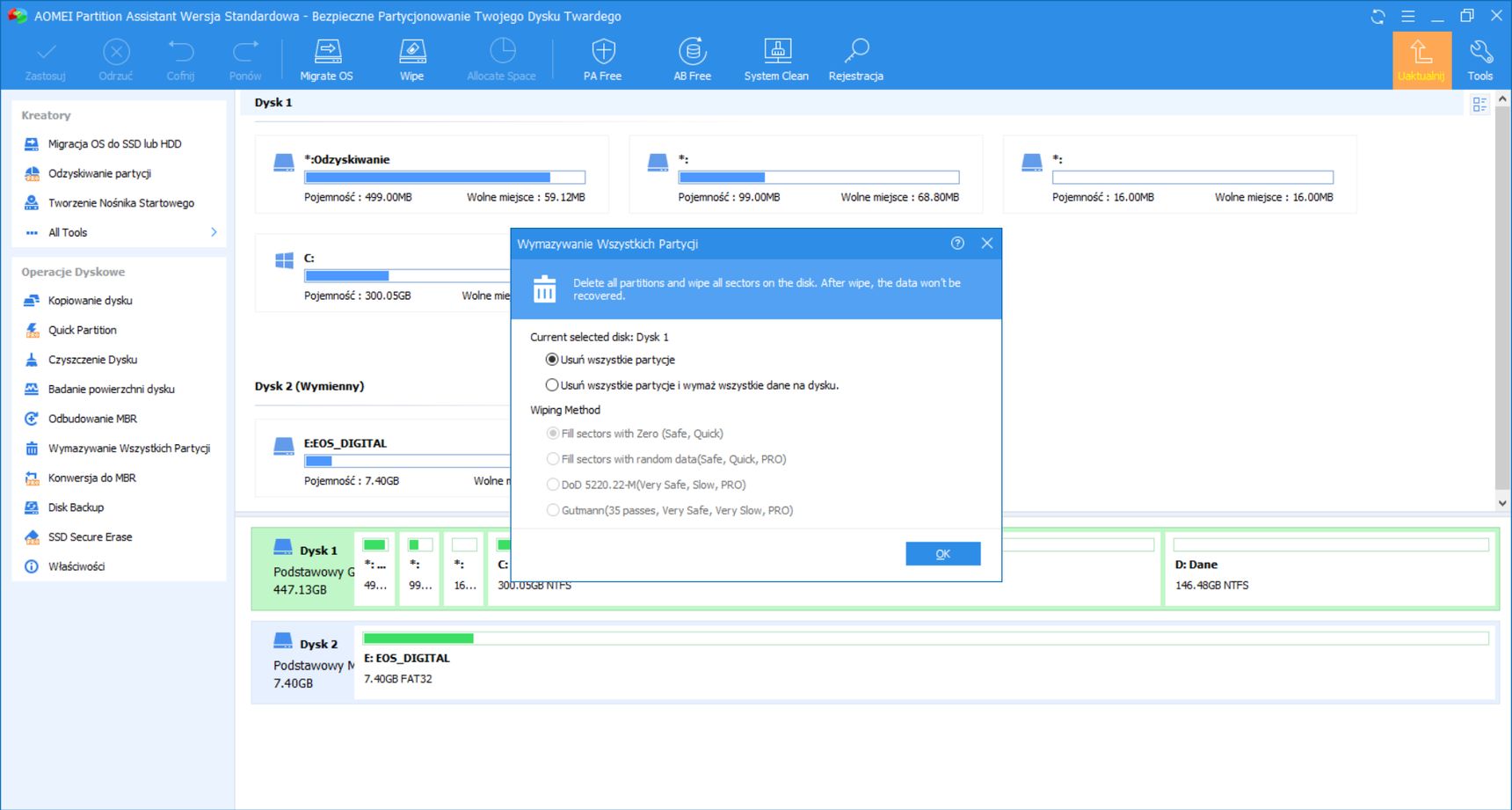Select Dysk 2 header in disk map
This screenshot has height=810, width=1512.
pyautogui.click(x=303, y=662)
